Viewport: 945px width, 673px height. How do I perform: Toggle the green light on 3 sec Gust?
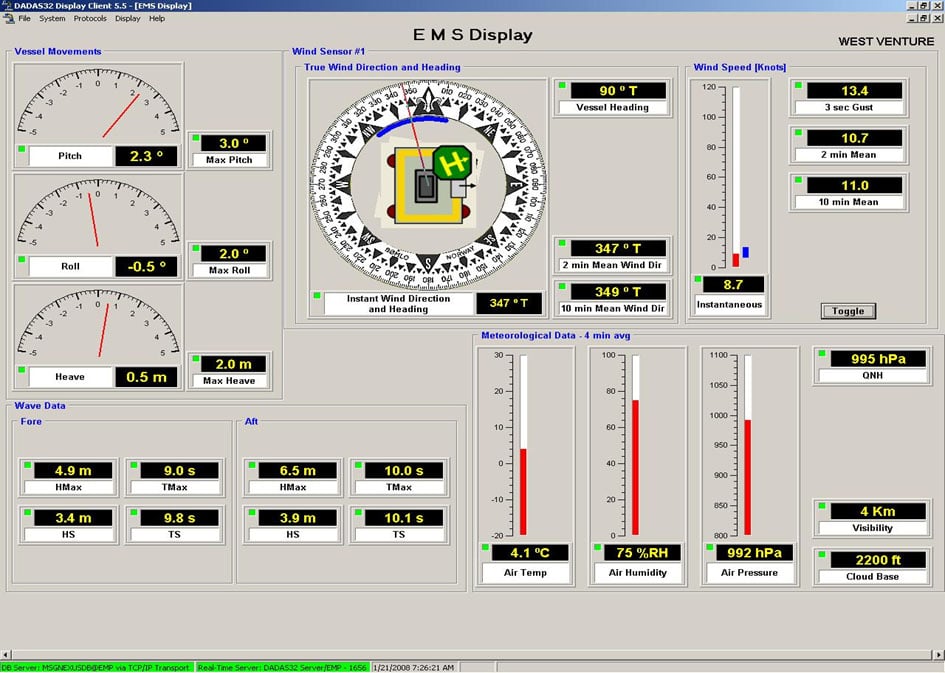point(797,86)
